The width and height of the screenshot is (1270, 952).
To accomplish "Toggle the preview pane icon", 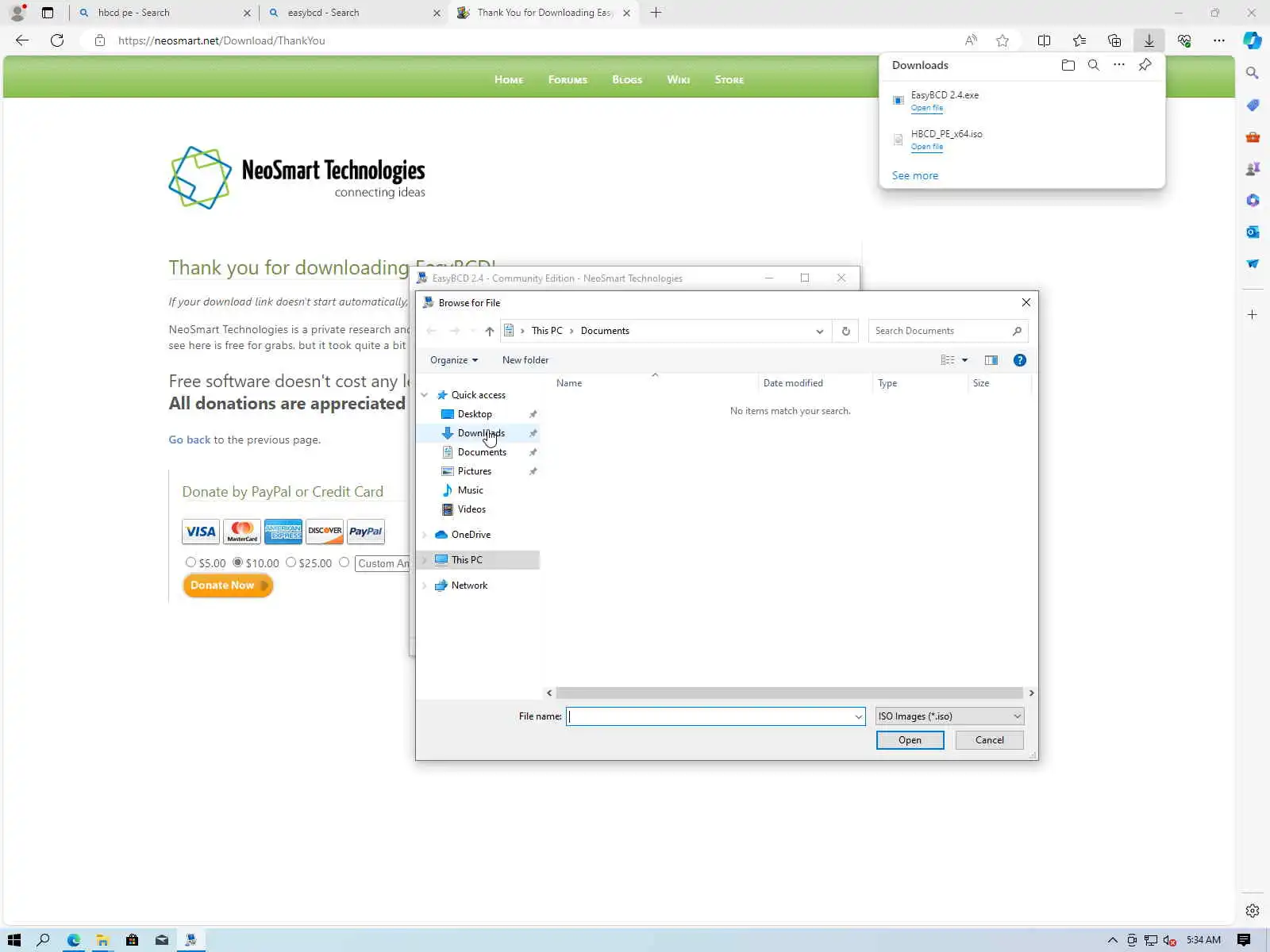I will point(991,360).
